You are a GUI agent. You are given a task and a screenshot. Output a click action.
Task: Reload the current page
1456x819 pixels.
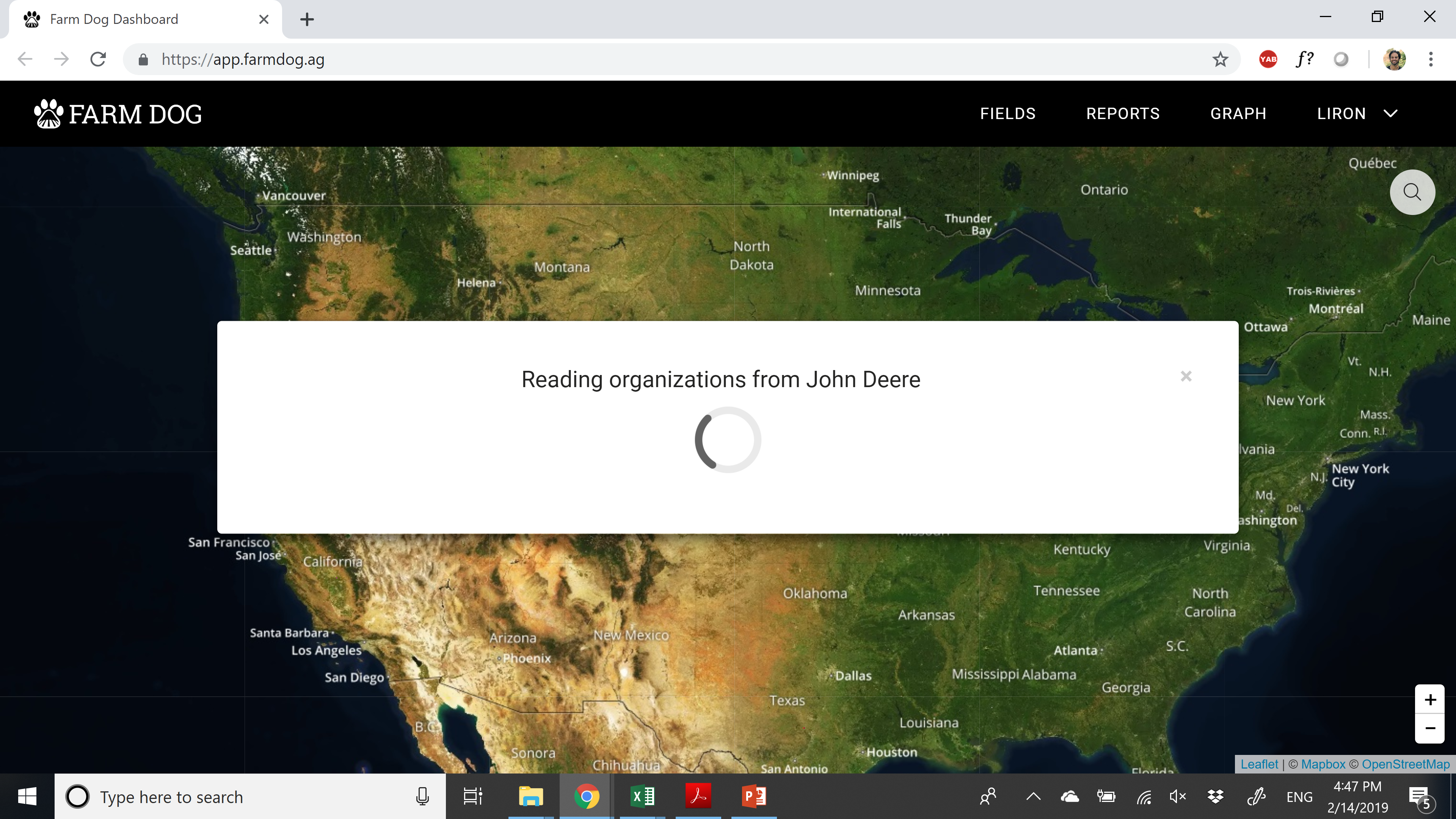(98, 59)
